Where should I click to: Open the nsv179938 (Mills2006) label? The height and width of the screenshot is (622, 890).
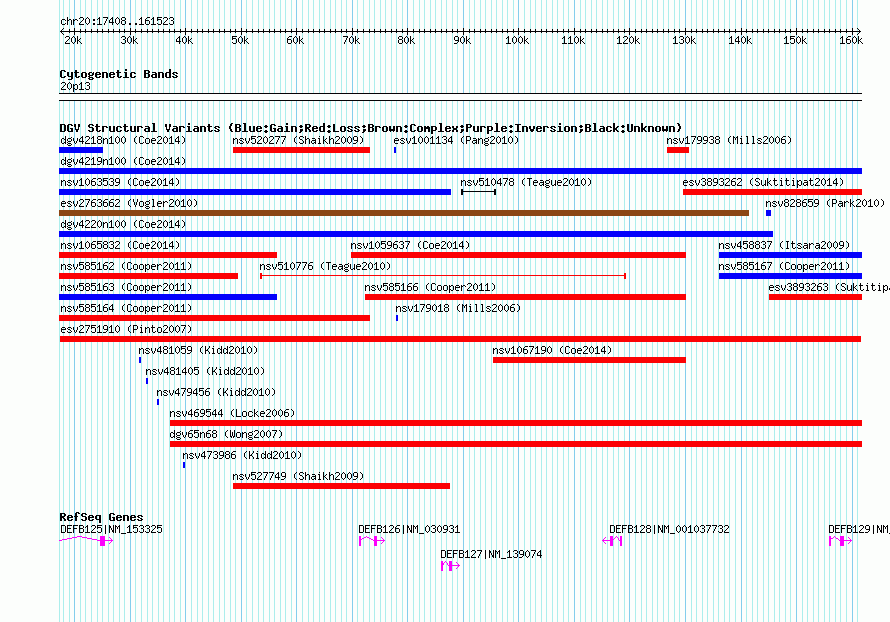coord(729,140)
